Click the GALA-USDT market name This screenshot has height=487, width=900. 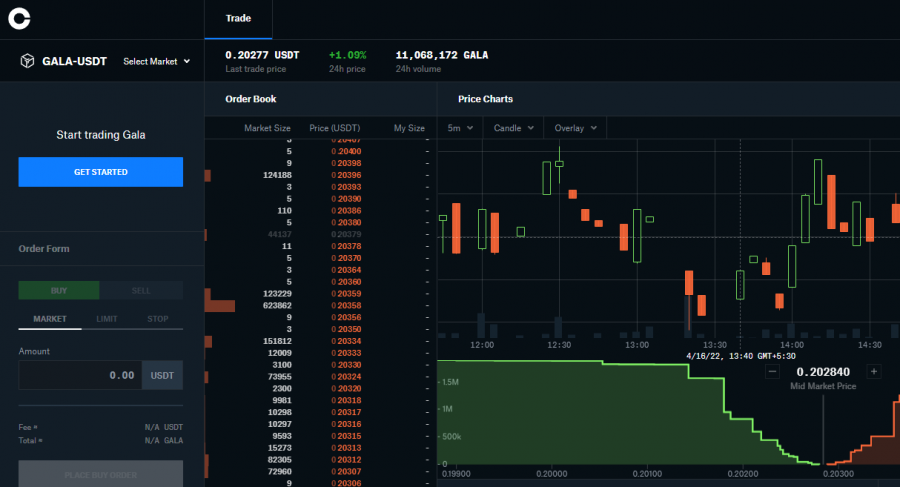coord(75,61)
